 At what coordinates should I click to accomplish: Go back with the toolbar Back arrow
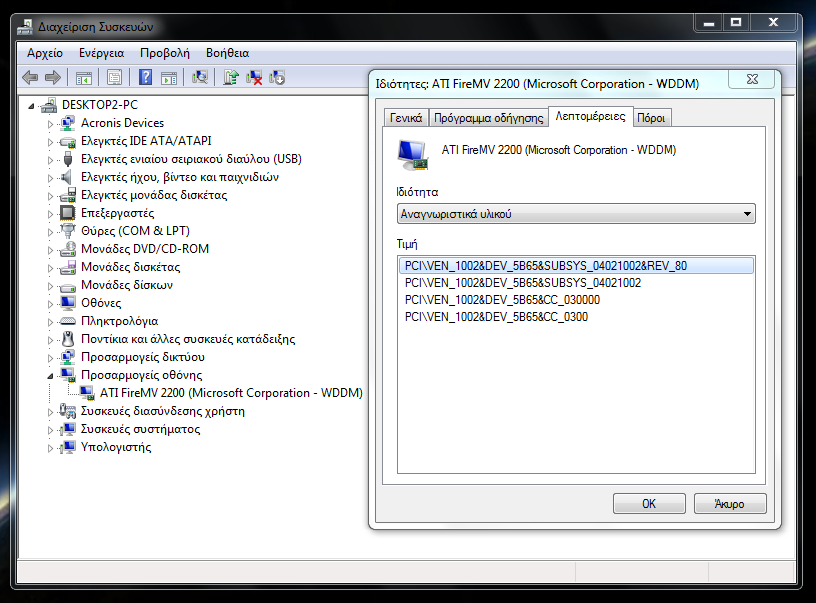coord(30,78)
